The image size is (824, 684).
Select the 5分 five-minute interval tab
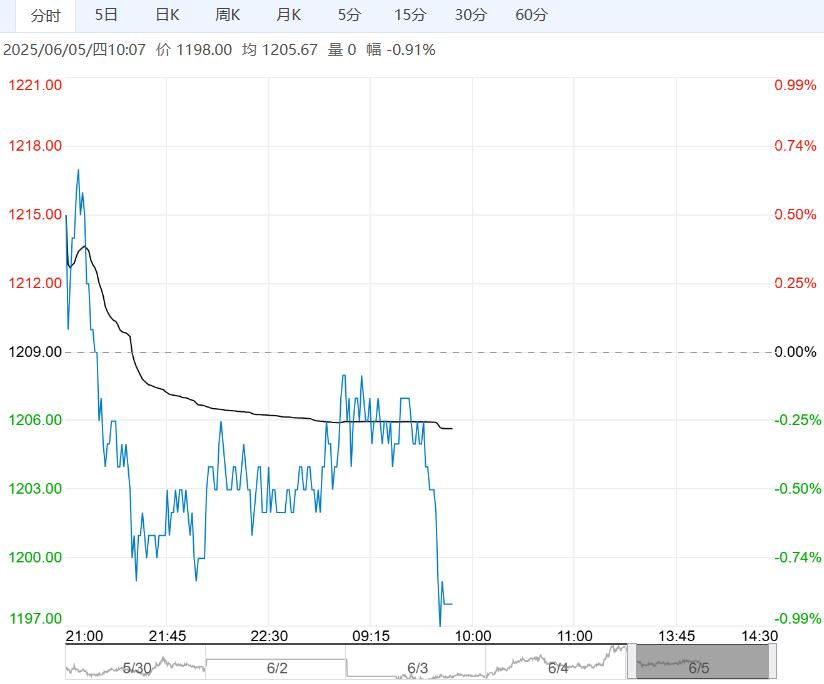[x=349, y=15]
